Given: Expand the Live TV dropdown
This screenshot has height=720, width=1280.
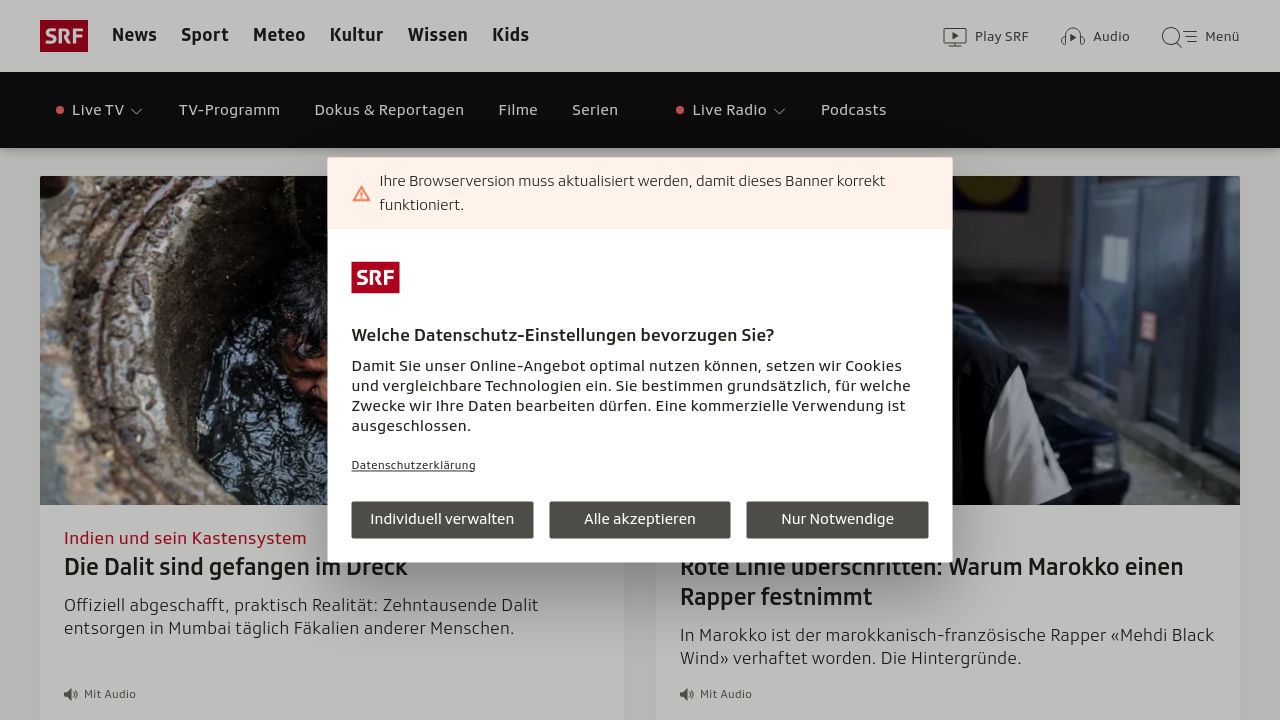Looking at the screenshot, I should (x=100, y=110).
